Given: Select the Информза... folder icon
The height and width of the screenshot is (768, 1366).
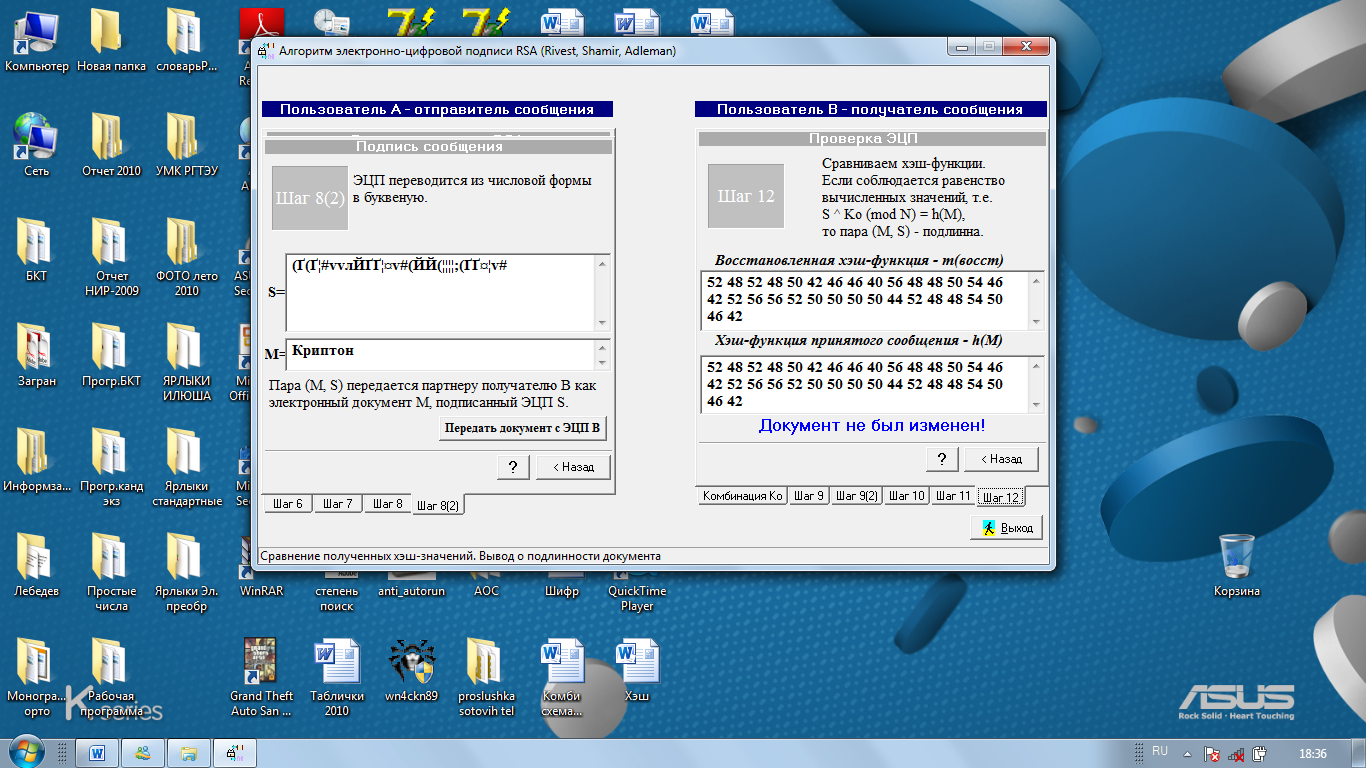Looking at the screenshot, I should point(37,460).
